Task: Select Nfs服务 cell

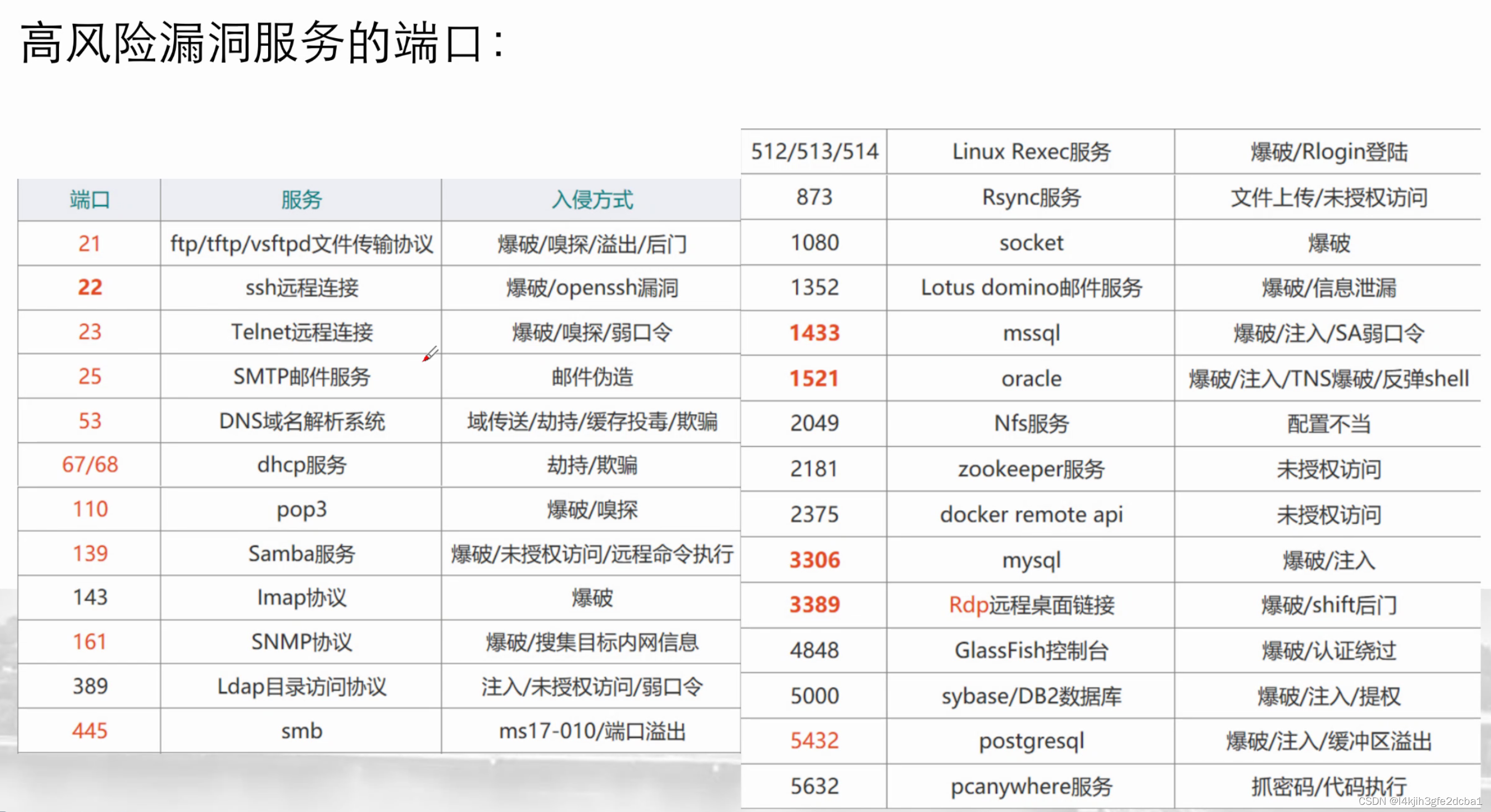Action: 1031,423
